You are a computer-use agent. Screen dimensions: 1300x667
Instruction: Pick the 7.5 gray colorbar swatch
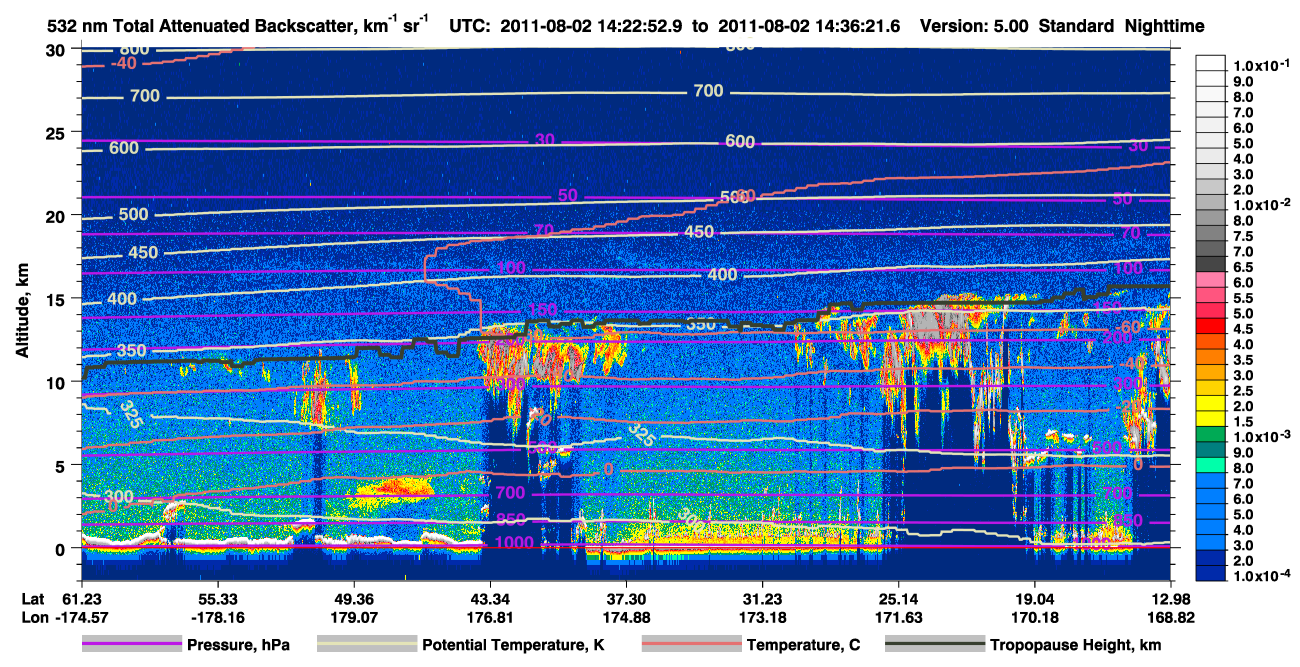coord(1212,235)
